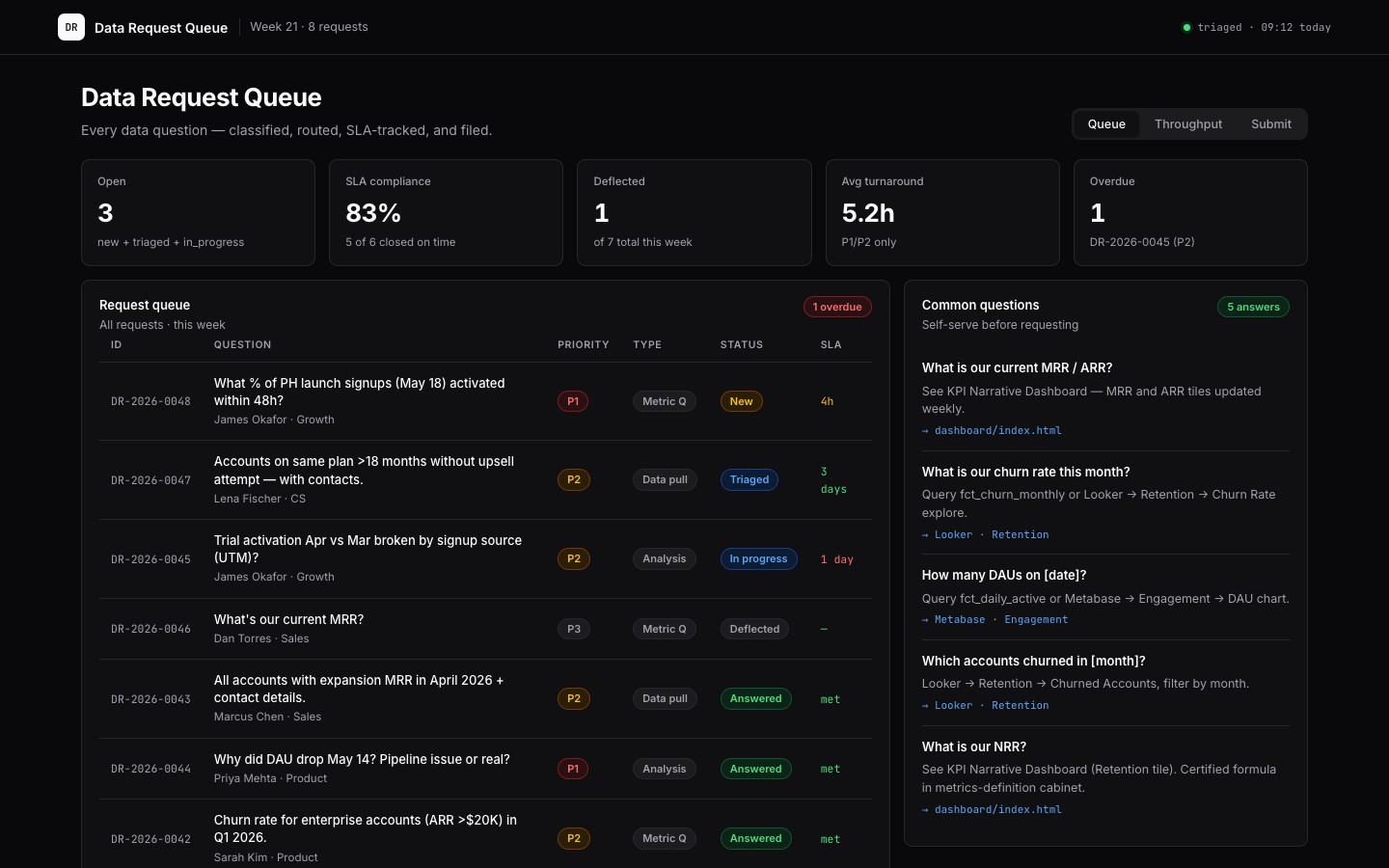Click the Week 21 · 8 requests label
Viewport: 1389px width, 868px height.
pyautogui.click(x=309, y=27)
